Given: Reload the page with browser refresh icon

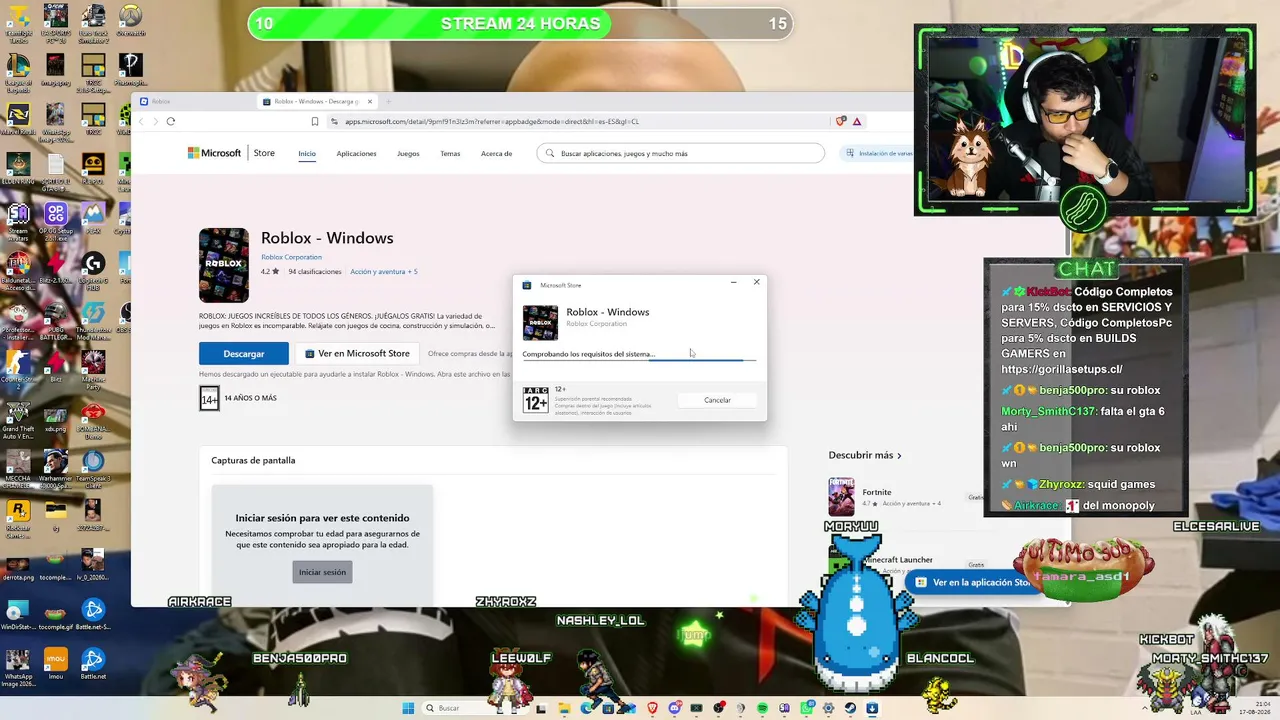Looking at the screenshot, I should click(x=171, y=122).
